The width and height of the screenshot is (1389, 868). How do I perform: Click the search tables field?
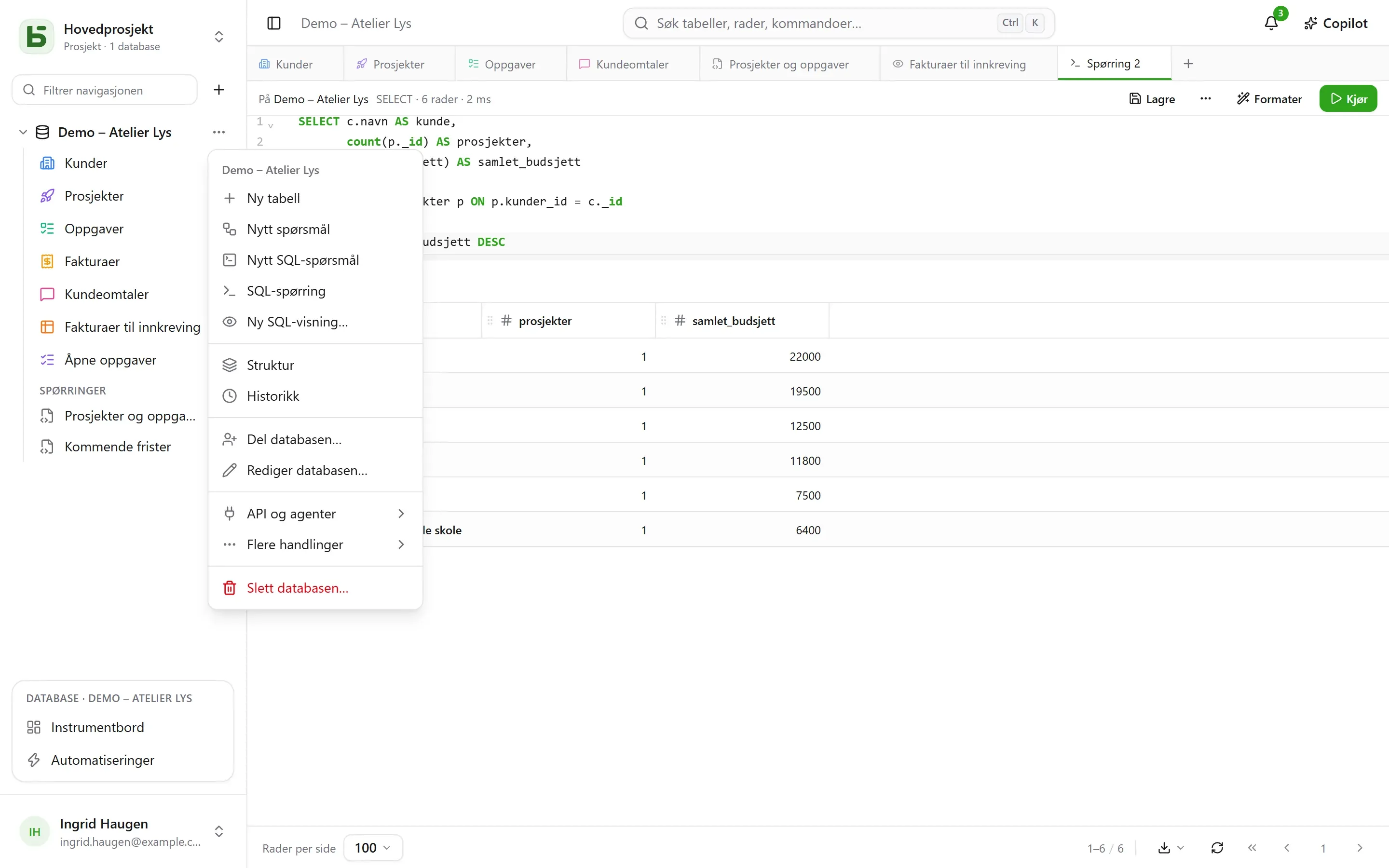pos(839,23)
